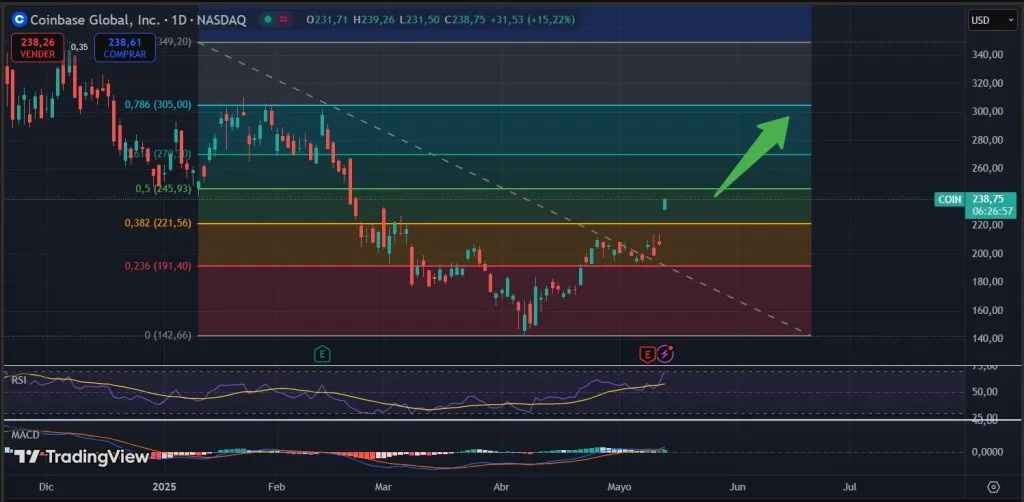The width and height of the screenshot is (1024, 502).
Task: Click the 0,0000 MACD axis label
Action: (x=987, y=452)
